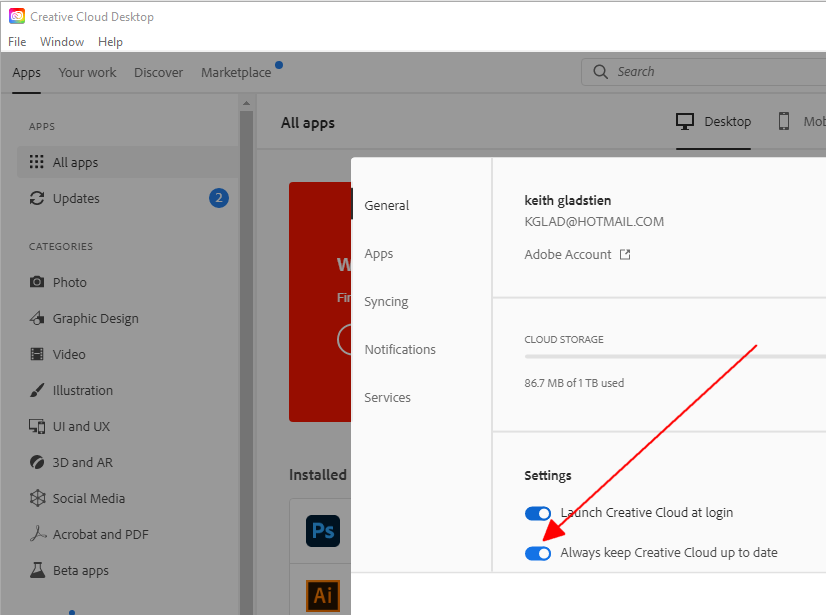Click the Photoshop app icon
Viewport: 826px width, 615px height.
point(322,531)
